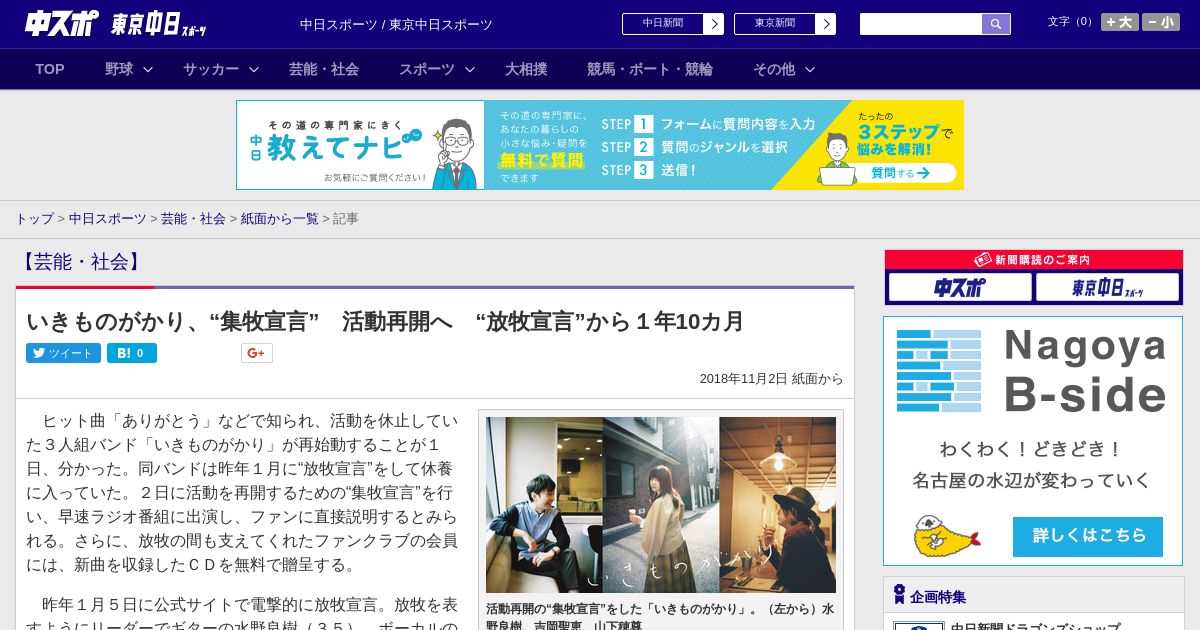Click the 教えてナビ banner advertisement
The width and height of the screenshot is (1200, 630).
coord(600,145)
